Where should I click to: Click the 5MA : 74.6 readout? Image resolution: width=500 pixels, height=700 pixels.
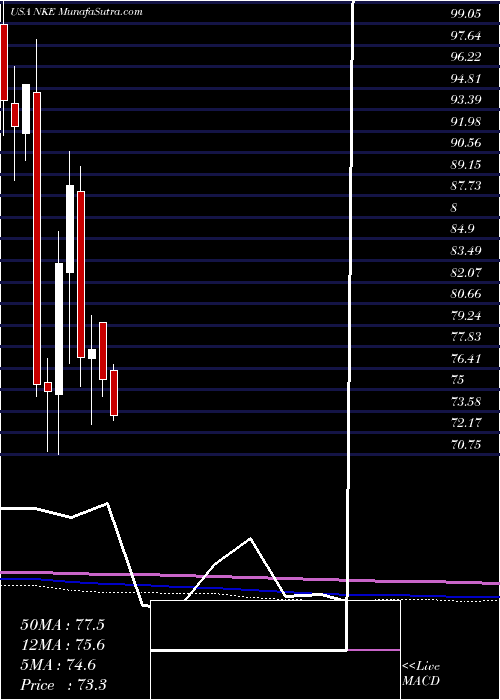tap(58, 665)
